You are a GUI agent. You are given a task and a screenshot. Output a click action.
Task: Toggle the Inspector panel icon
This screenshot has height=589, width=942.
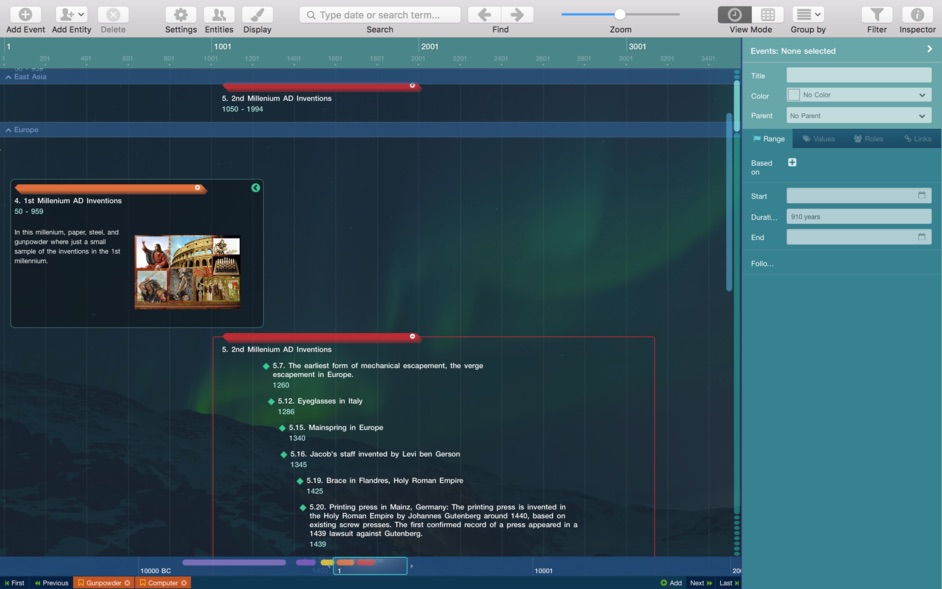[917, 14]
